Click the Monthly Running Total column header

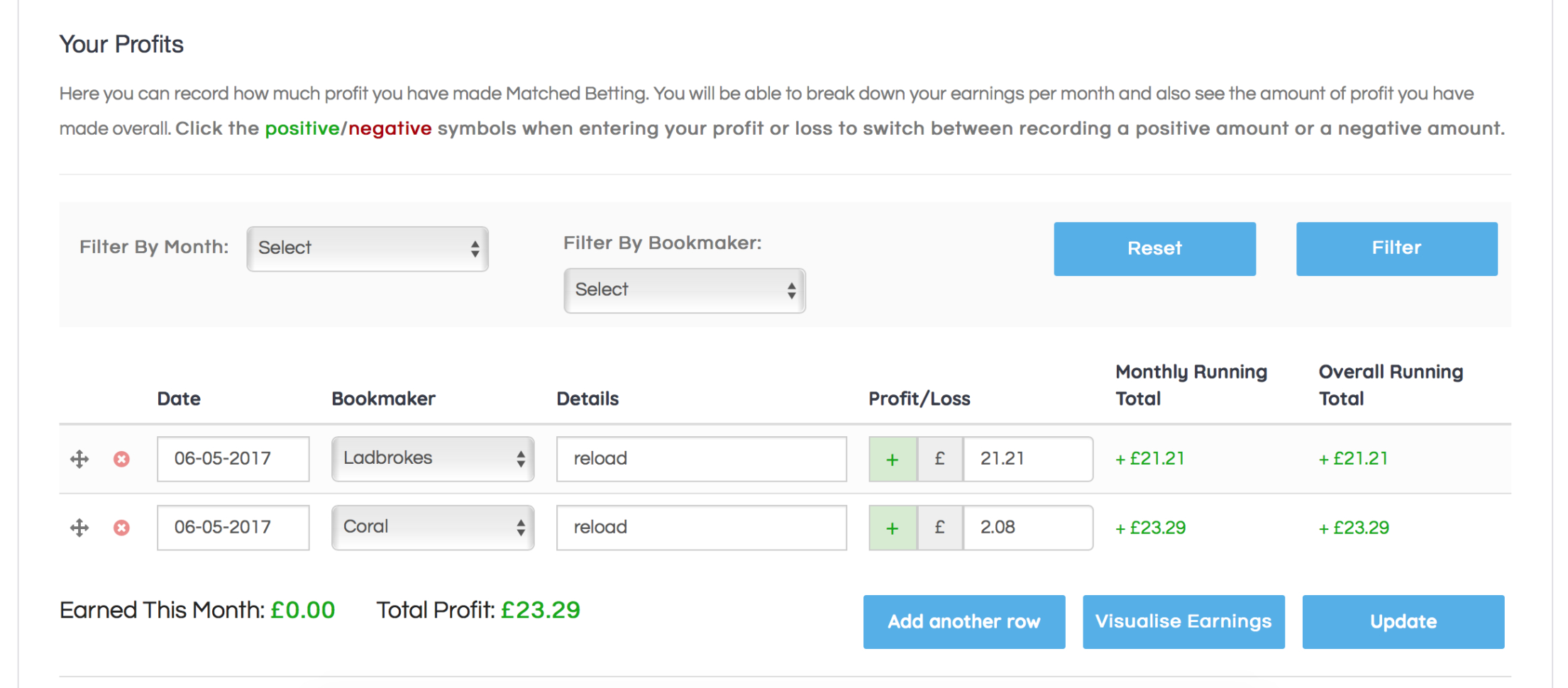coord(1191,385)
